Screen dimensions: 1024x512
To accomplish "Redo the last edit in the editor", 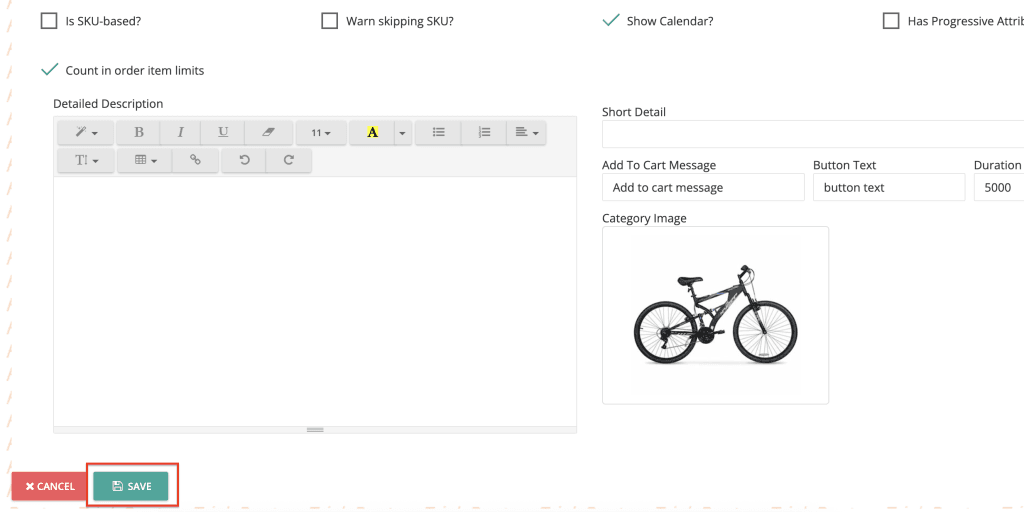I will (x=289, y=160).
